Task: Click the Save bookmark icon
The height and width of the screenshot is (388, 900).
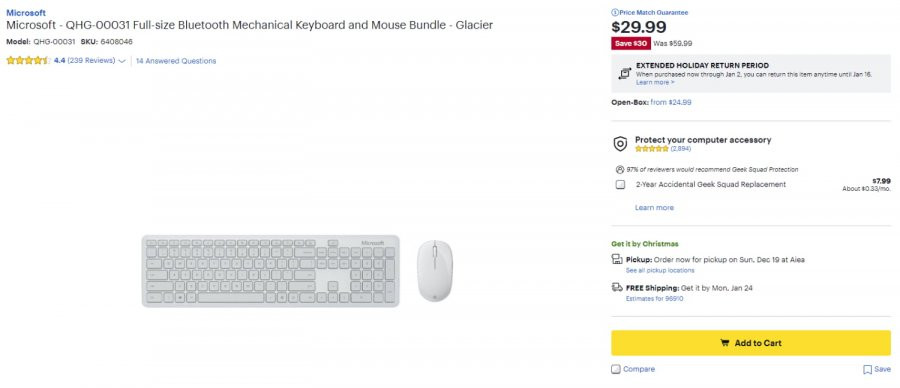Action: (x=867, y=370)
